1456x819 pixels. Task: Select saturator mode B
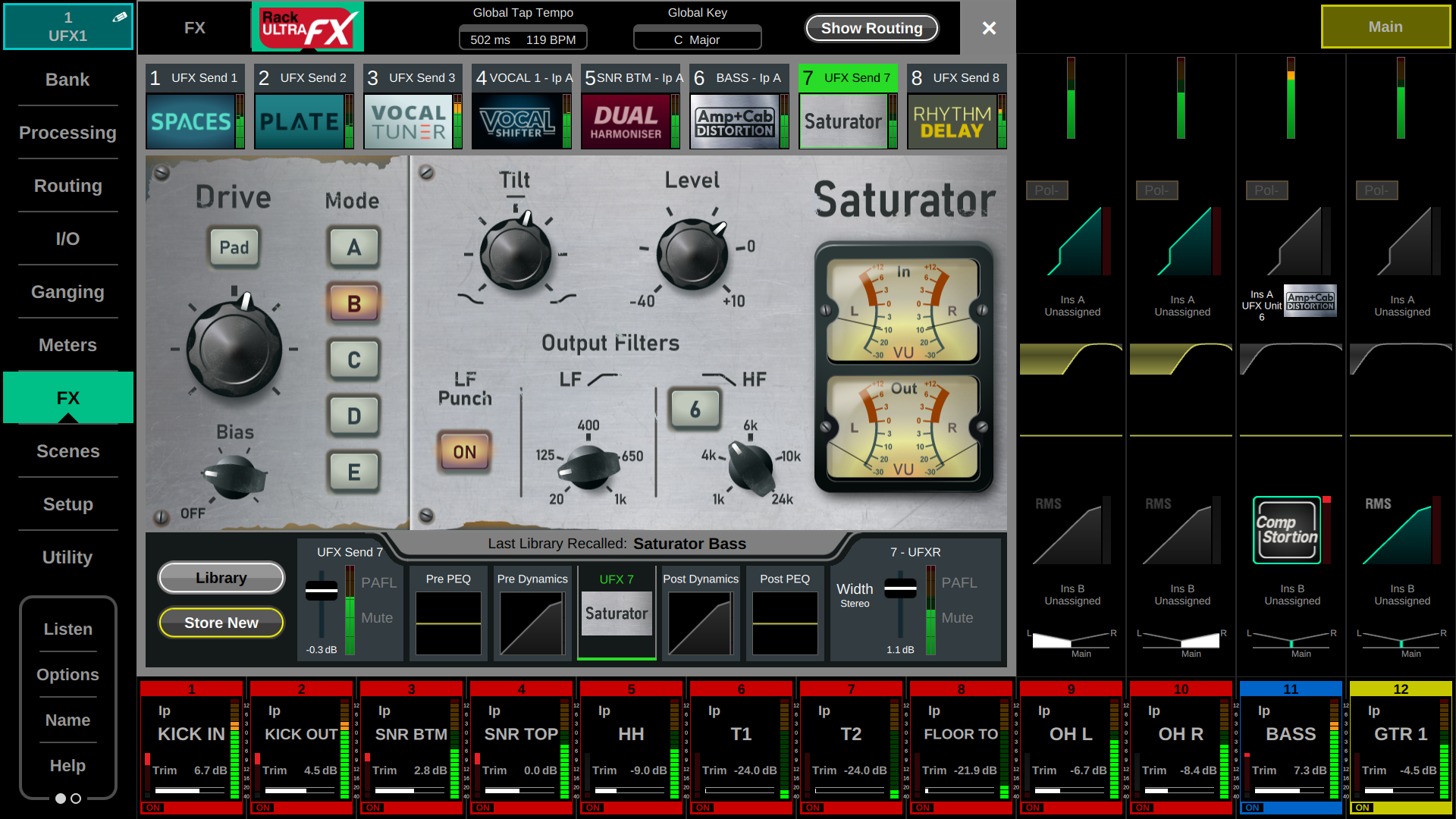[353, 303]
